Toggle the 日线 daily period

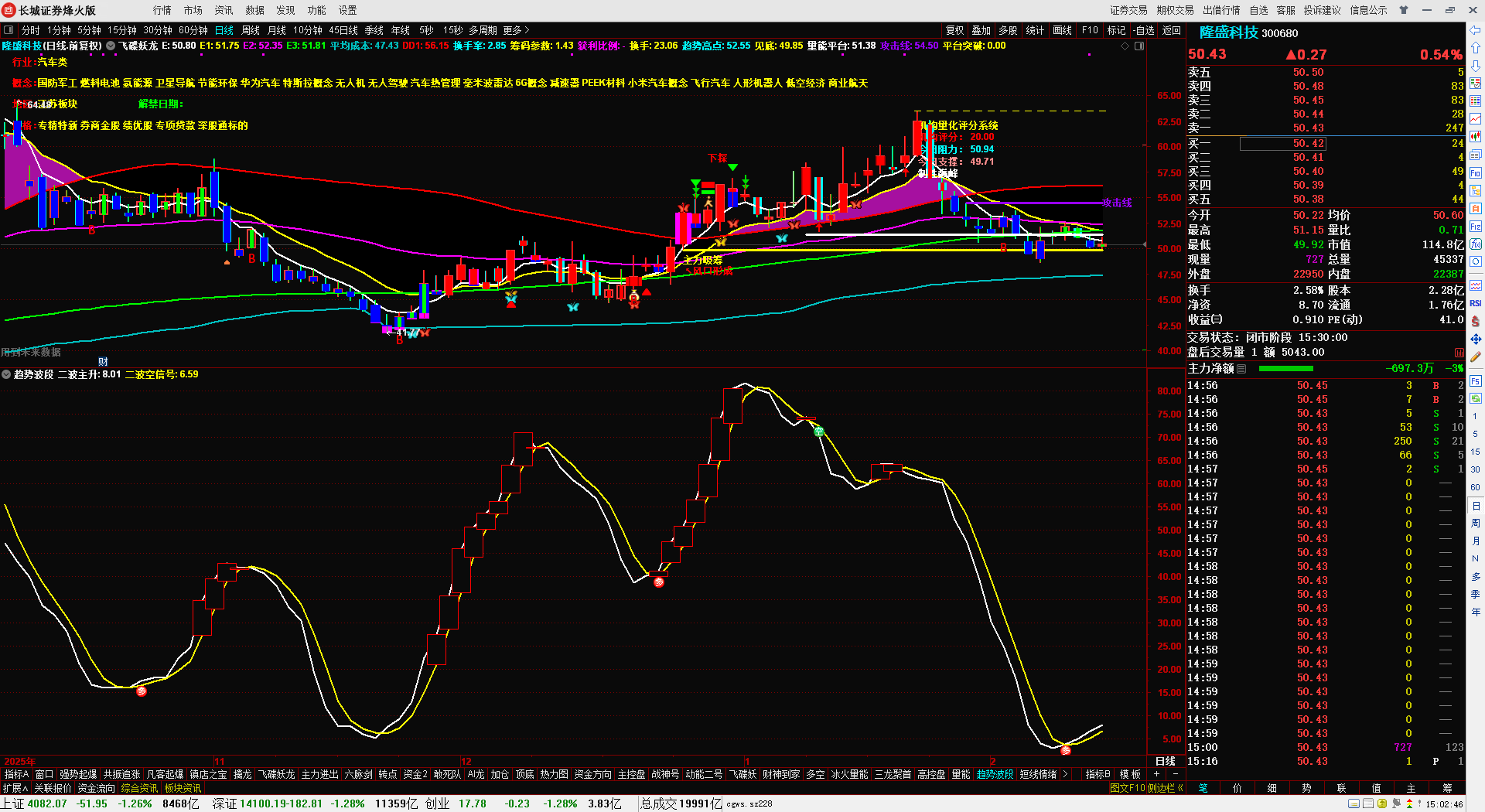(224, 30)
